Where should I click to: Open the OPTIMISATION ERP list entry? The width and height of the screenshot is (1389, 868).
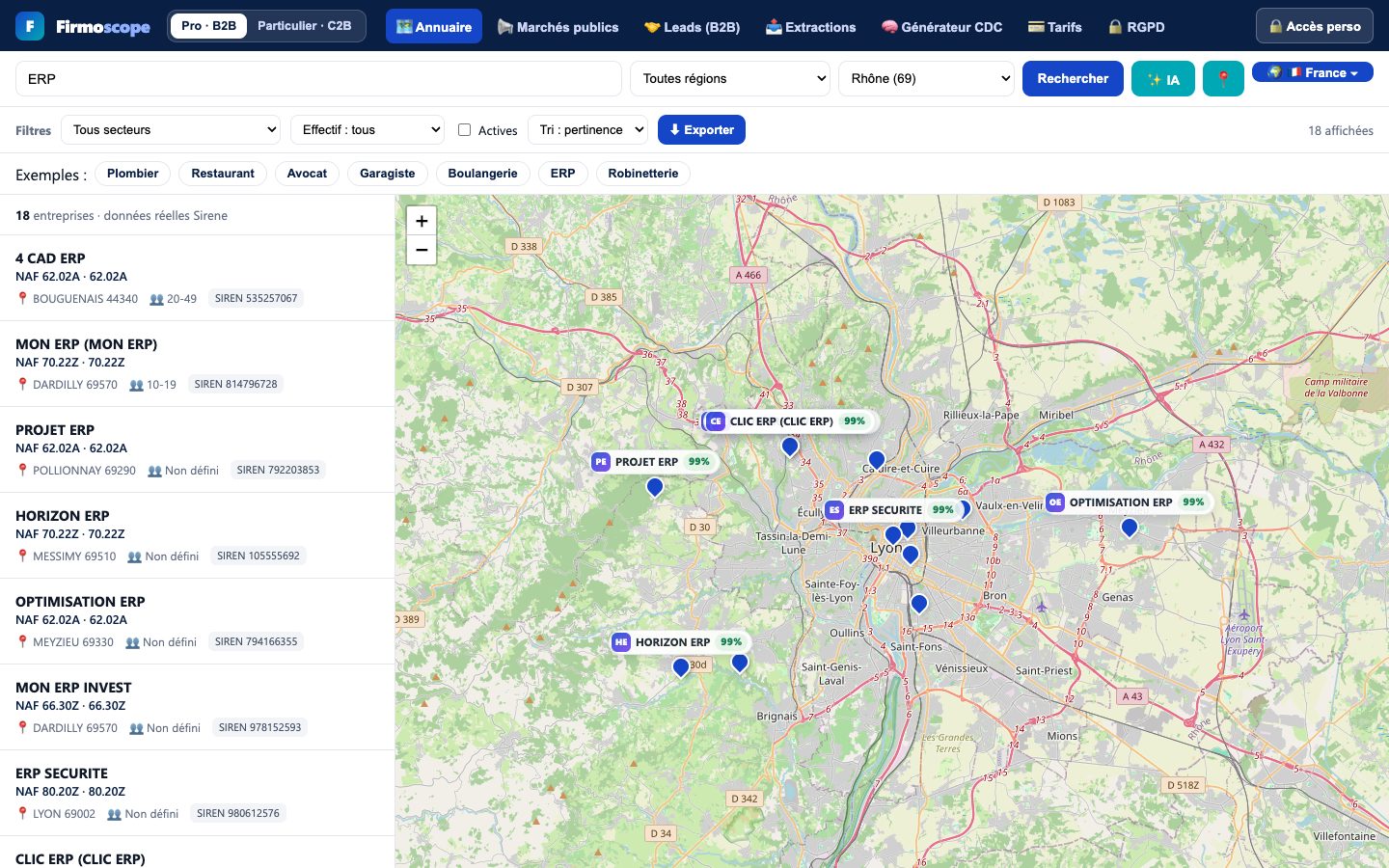[198, 621]
